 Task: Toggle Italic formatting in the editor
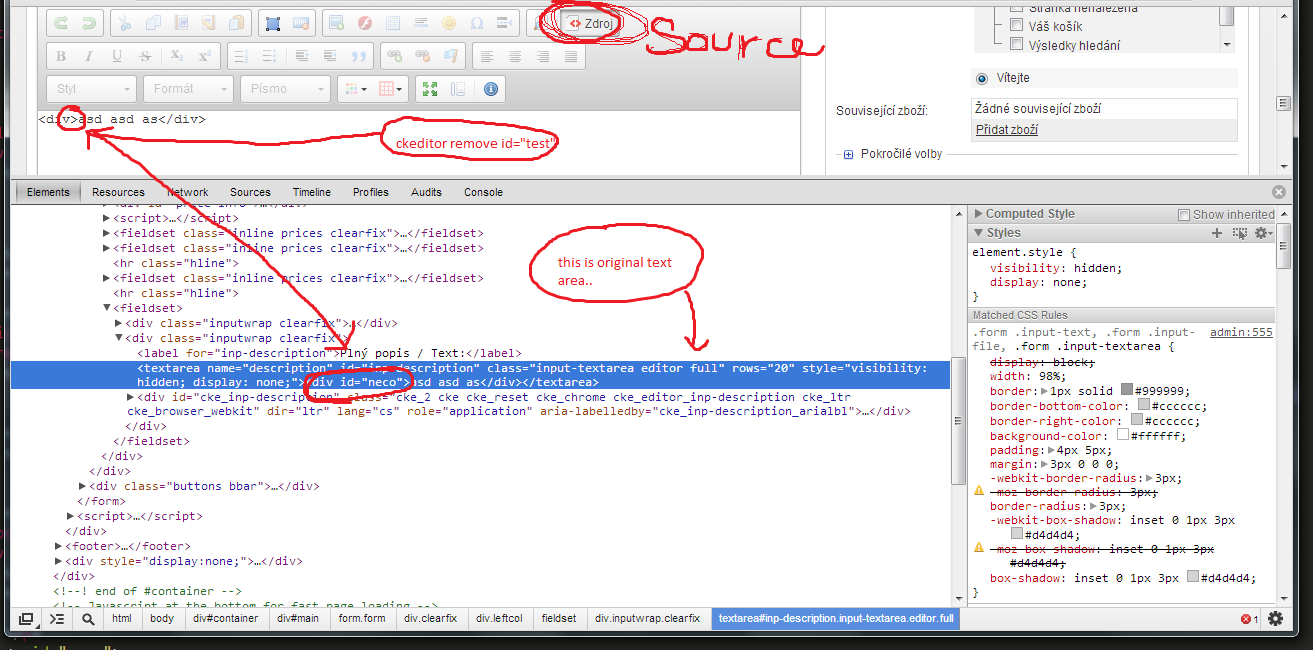[89, 56]
